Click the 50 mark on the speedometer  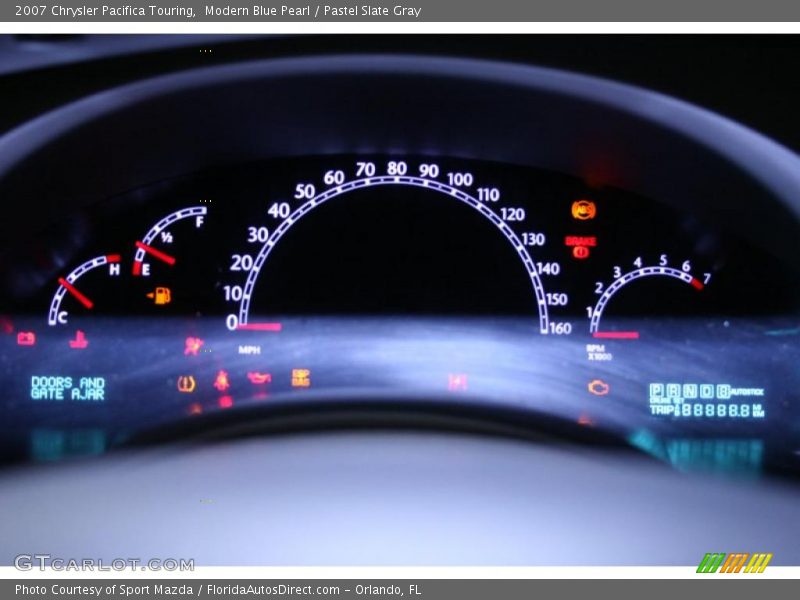[x=305, y=191]
